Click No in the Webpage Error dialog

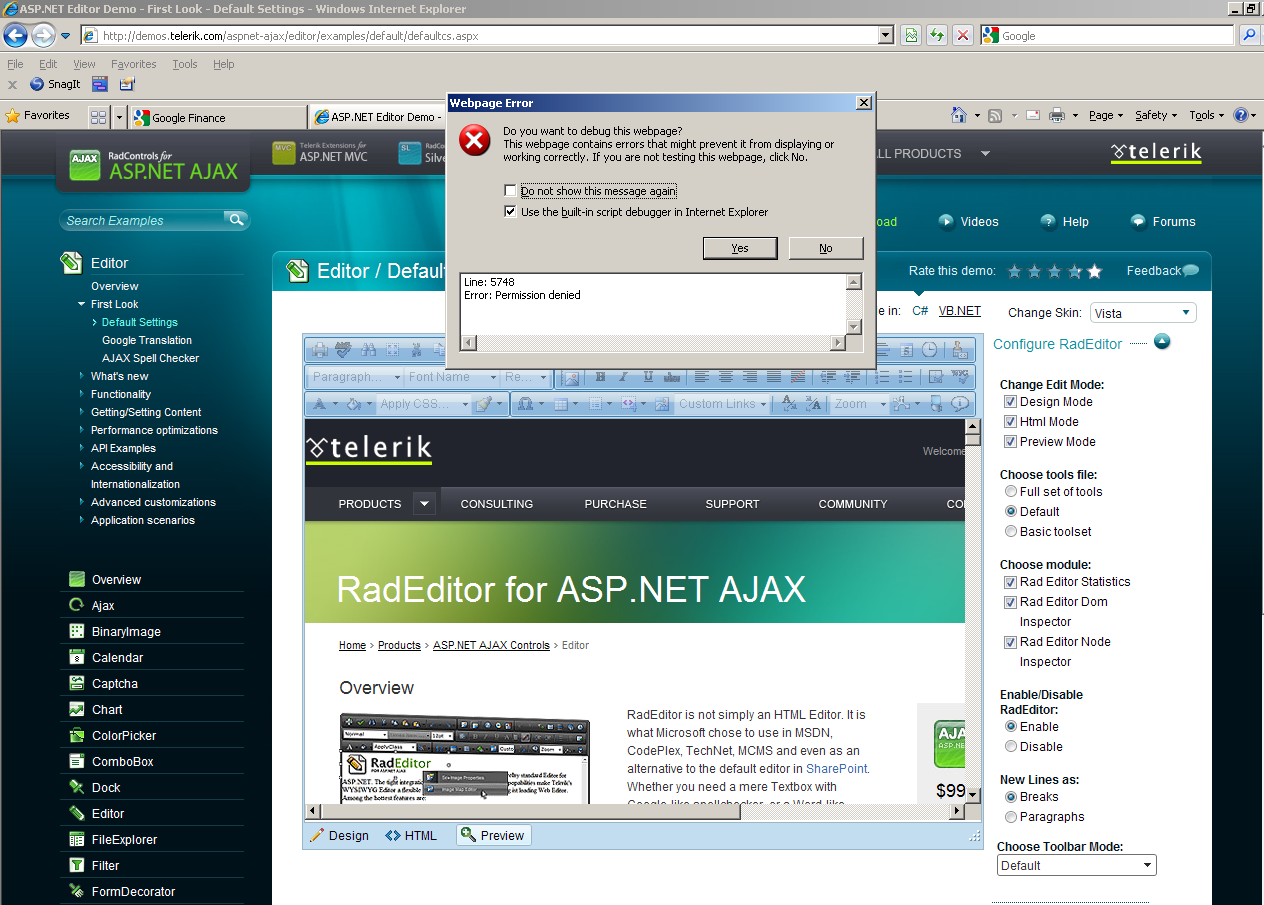[826, 248]
